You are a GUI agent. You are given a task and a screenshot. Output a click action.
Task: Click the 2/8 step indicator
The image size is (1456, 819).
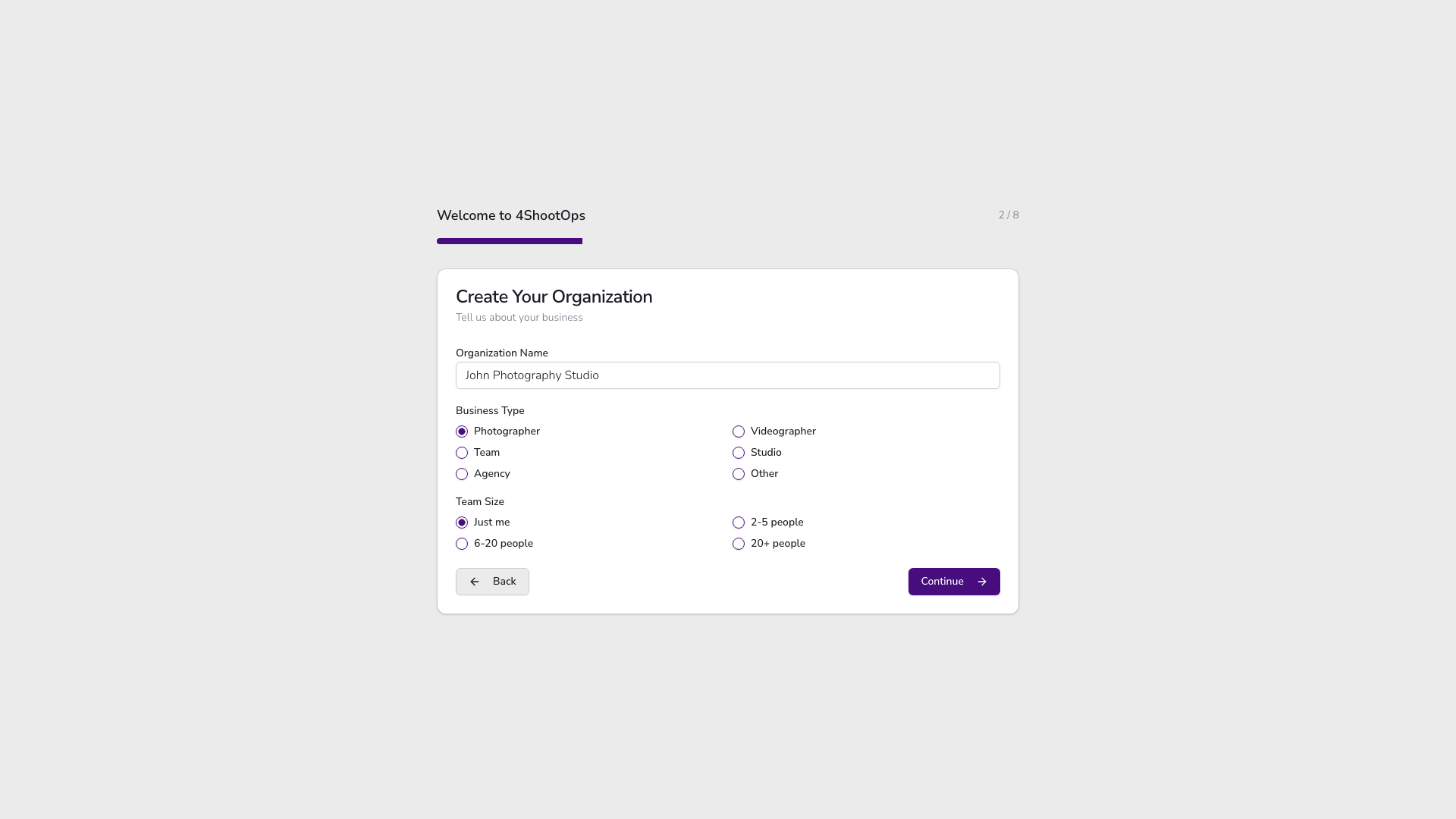[1009, 215]
